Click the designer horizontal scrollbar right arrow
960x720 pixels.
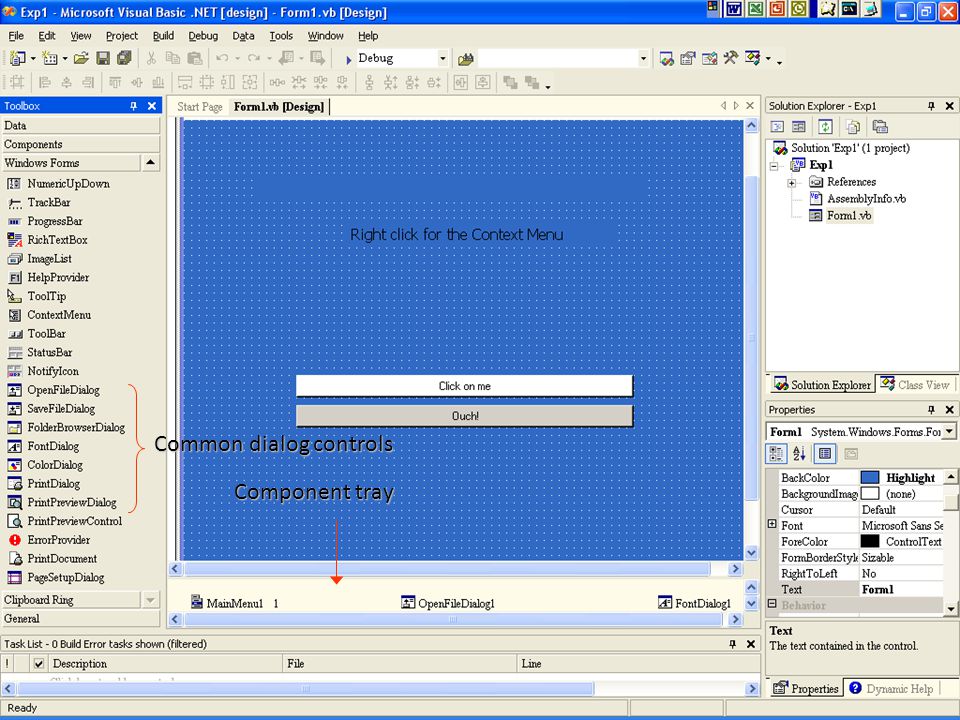coord(735,569)
